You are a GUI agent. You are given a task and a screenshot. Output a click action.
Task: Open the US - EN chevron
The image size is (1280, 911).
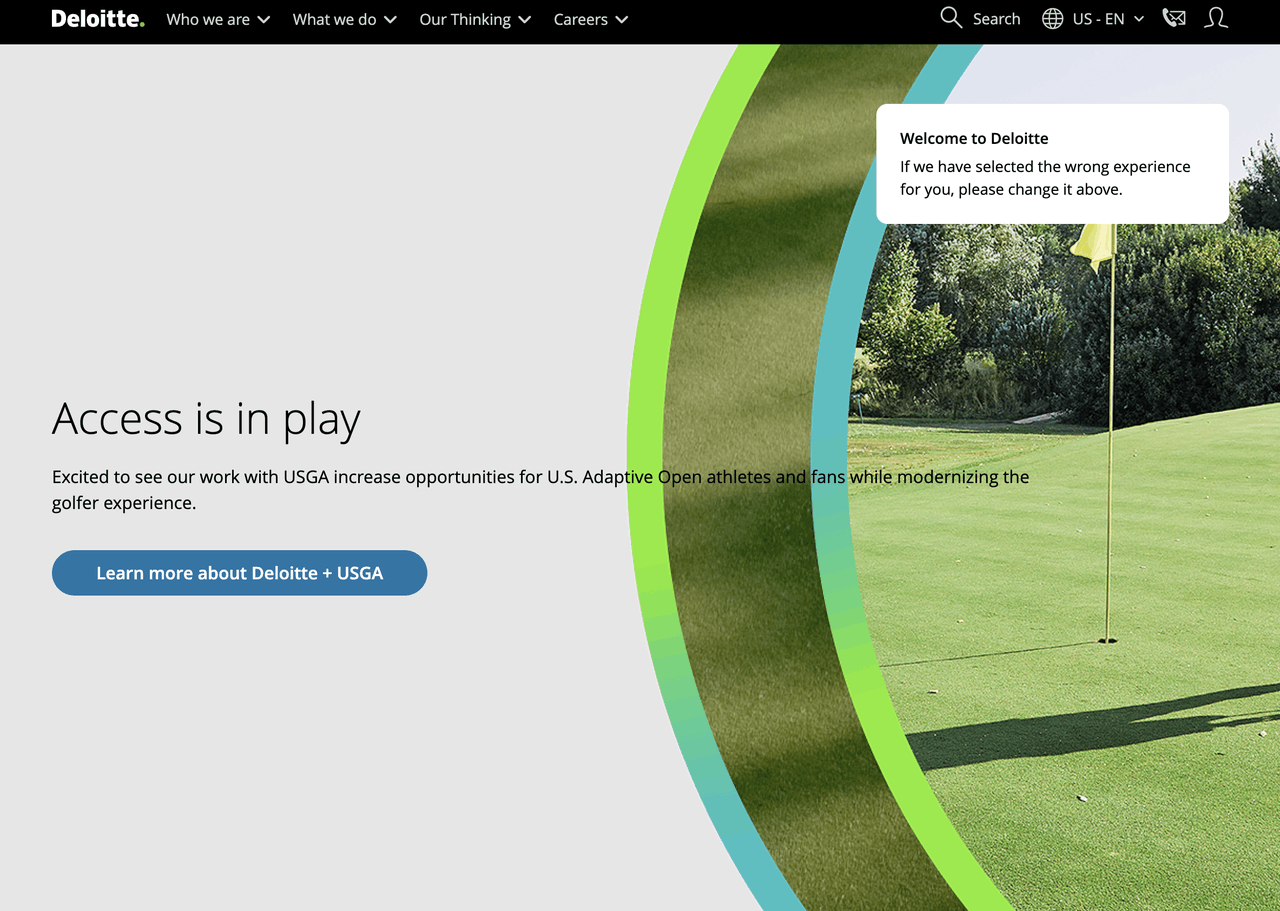(x=1138, y=20)
